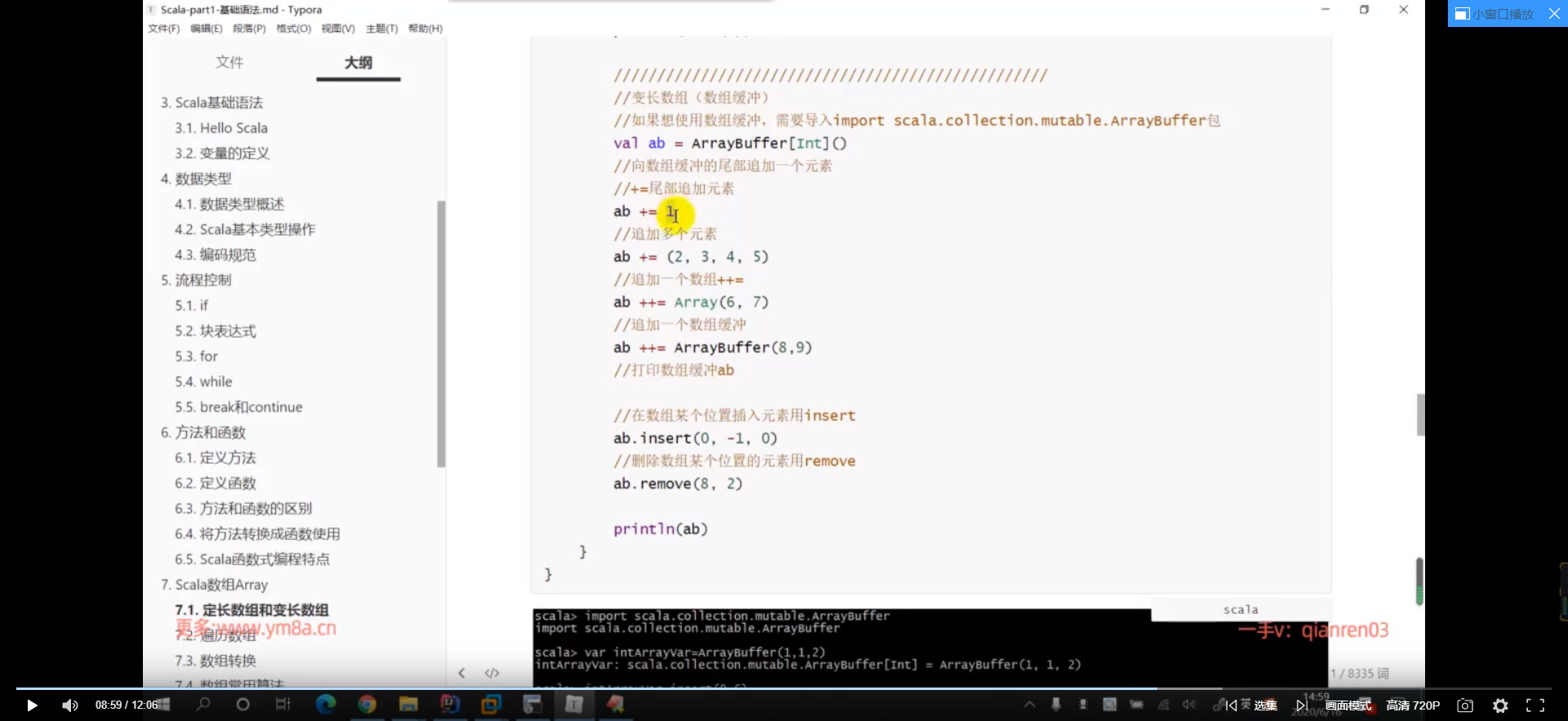Viewport: 1568px width, 721px height.
Task: Open Microsoft Edge from taskbar
Action: 326,704
